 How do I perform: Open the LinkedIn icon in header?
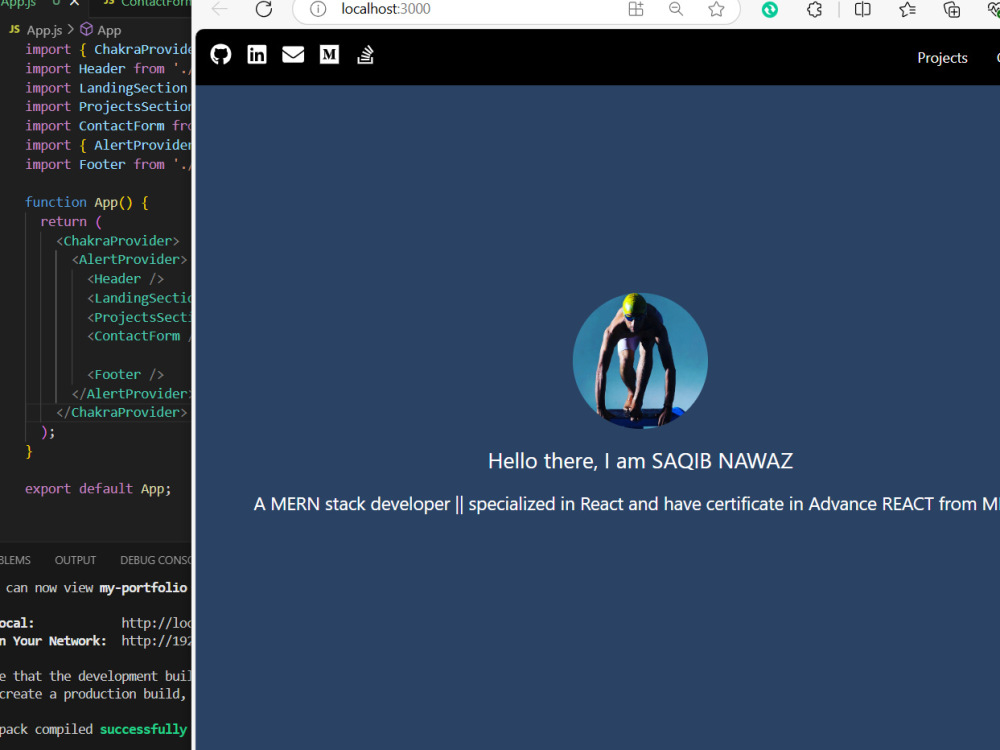[x=257, y=55]
